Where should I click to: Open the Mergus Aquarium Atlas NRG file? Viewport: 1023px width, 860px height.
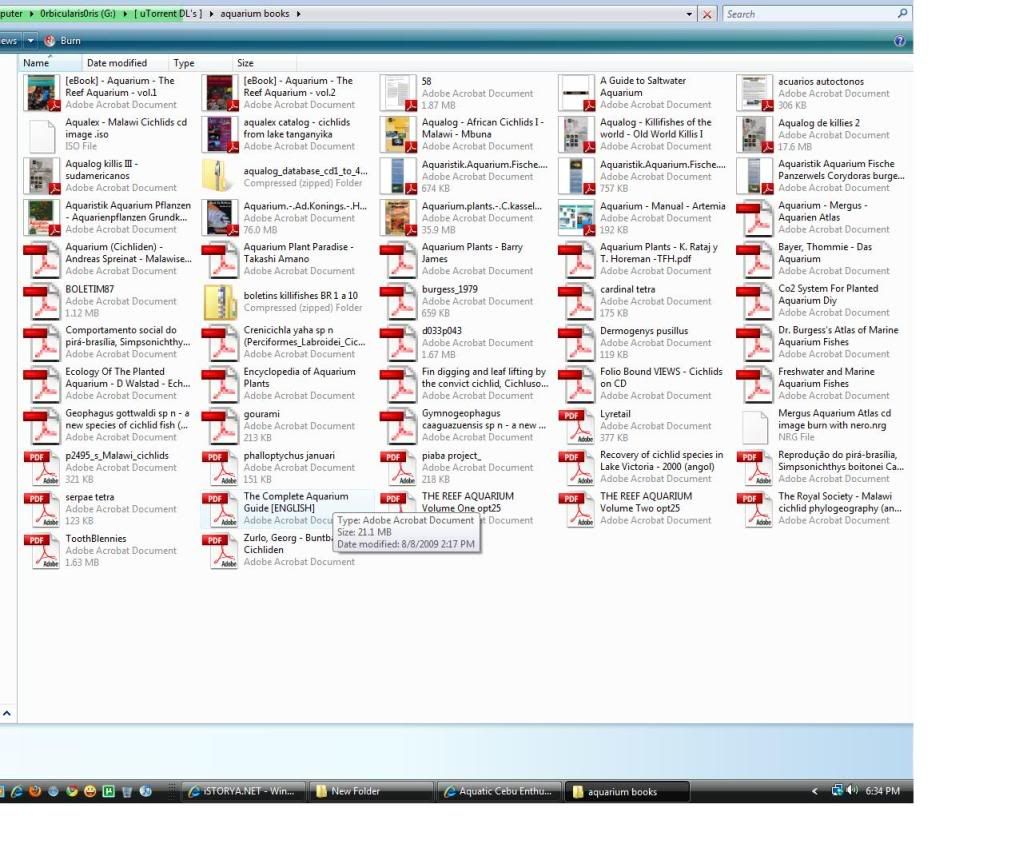(834, 419)
